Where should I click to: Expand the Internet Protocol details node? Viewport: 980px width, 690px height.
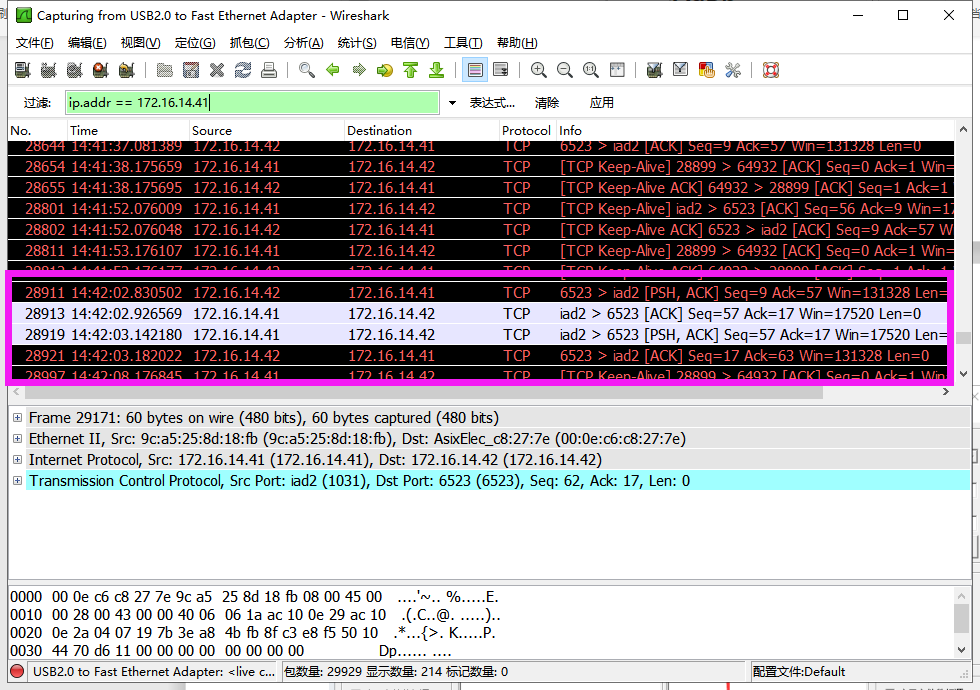(x=18, y=460)
